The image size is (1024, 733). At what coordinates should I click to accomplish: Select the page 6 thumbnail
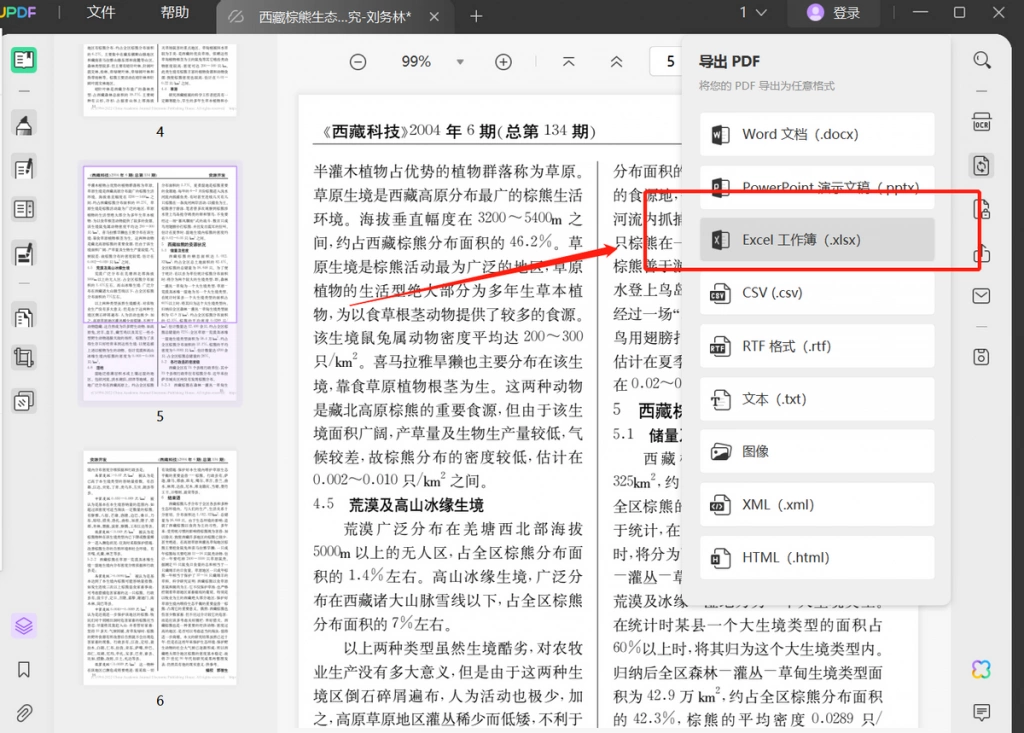160,568
